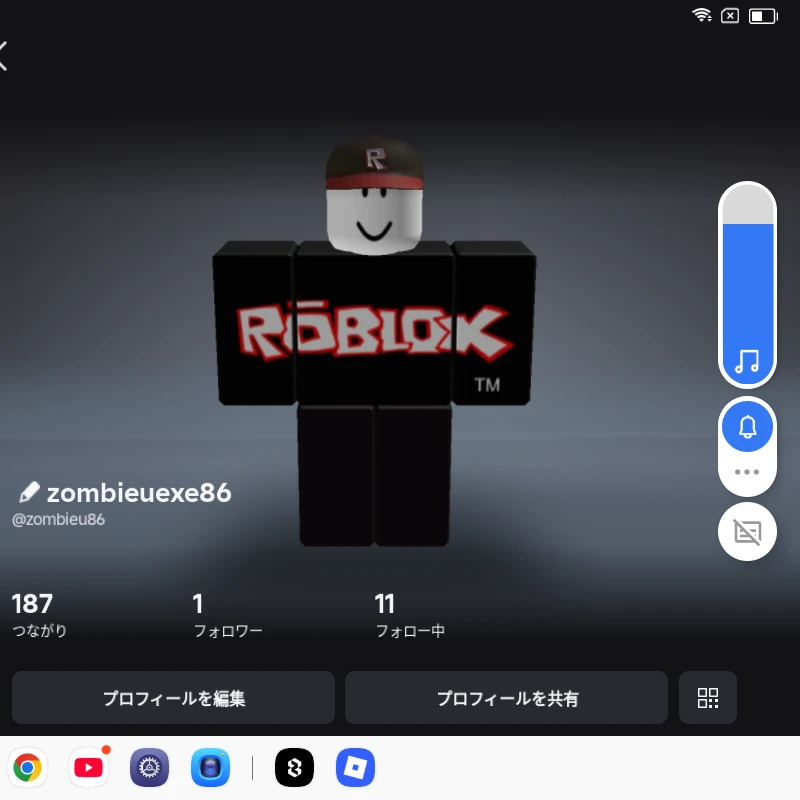Toggle the bell ringer mode button
The height and width of the screenshot is (800, 800).
[747, 427]
